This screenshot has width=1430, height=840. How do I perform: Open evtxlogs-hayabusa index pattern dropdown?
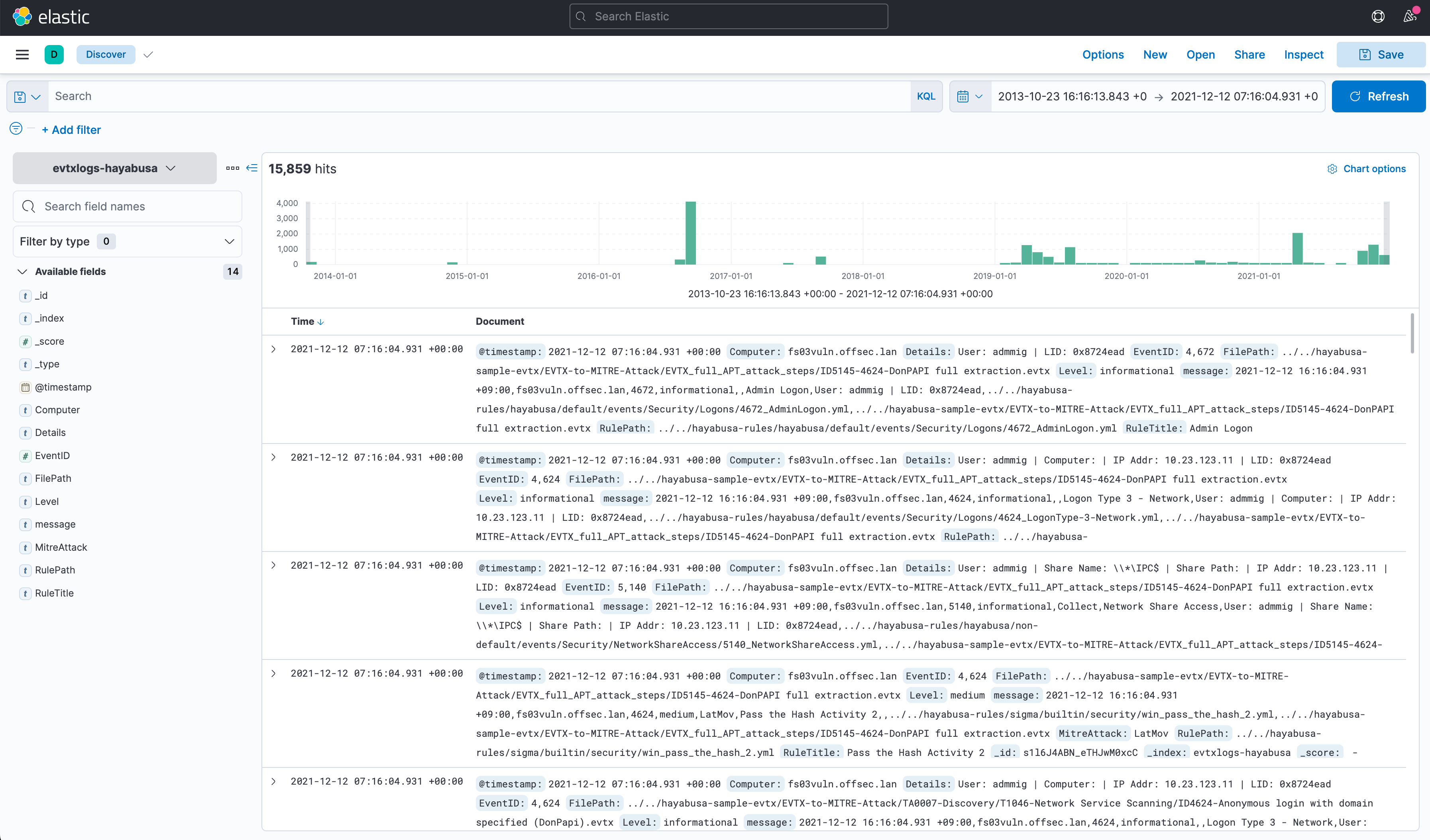114,168
